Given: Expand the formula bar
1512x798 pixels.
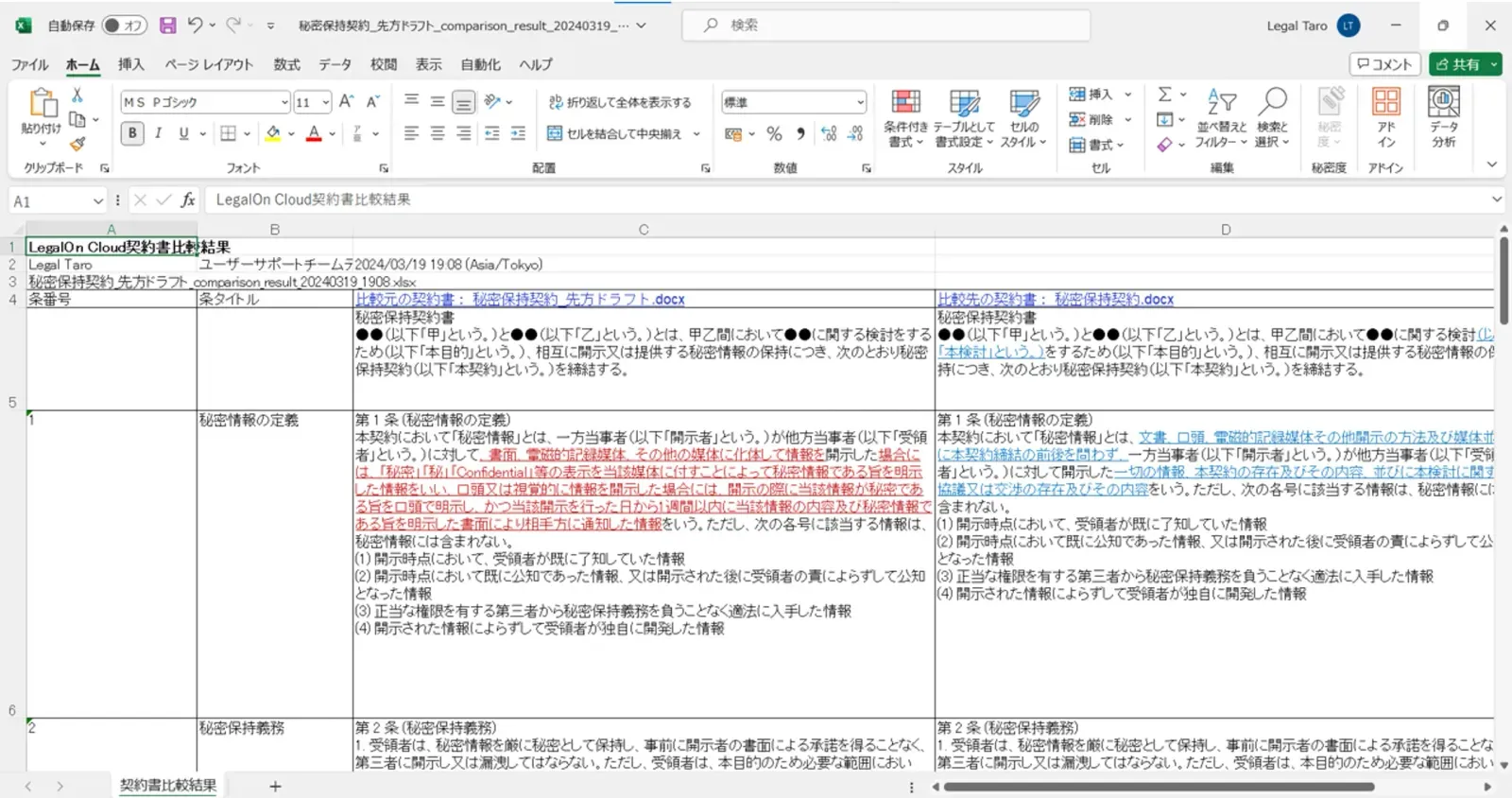Looking at the screenshot, I should click(1496, 199).
